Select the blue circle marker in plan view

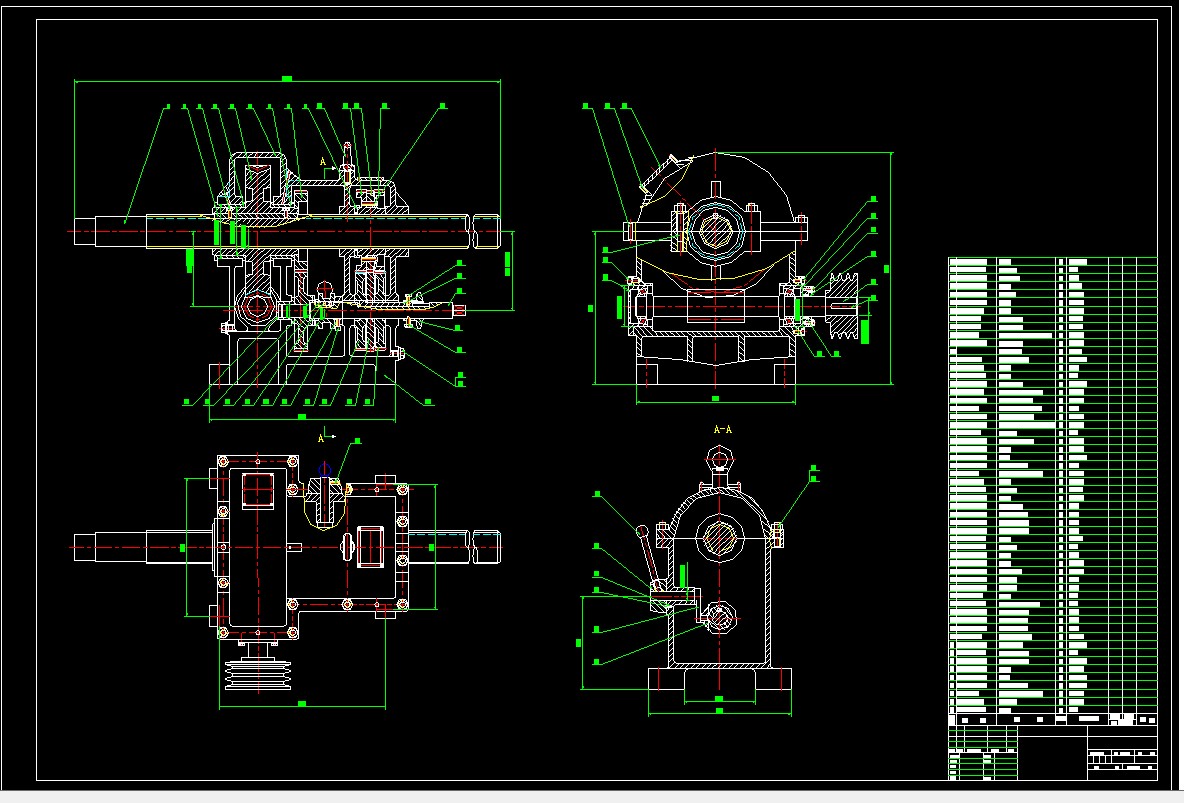click(324, 468)
